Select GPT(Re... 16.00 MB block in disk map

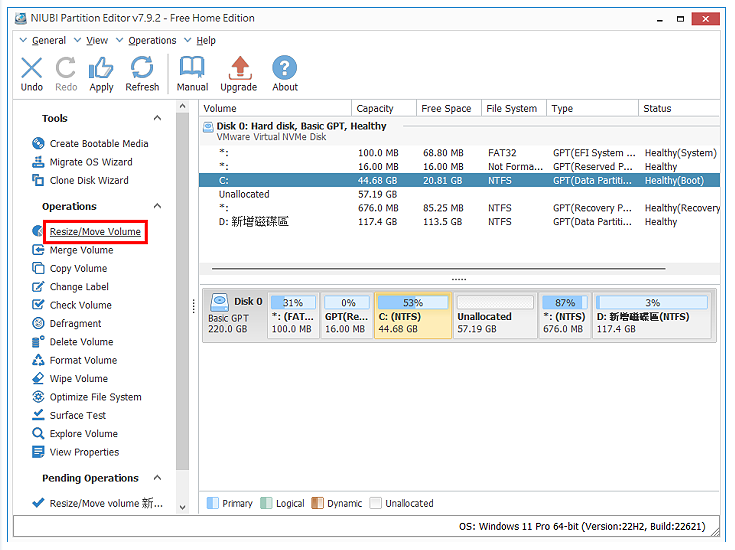pyautogui.click(x=346, y=315)
